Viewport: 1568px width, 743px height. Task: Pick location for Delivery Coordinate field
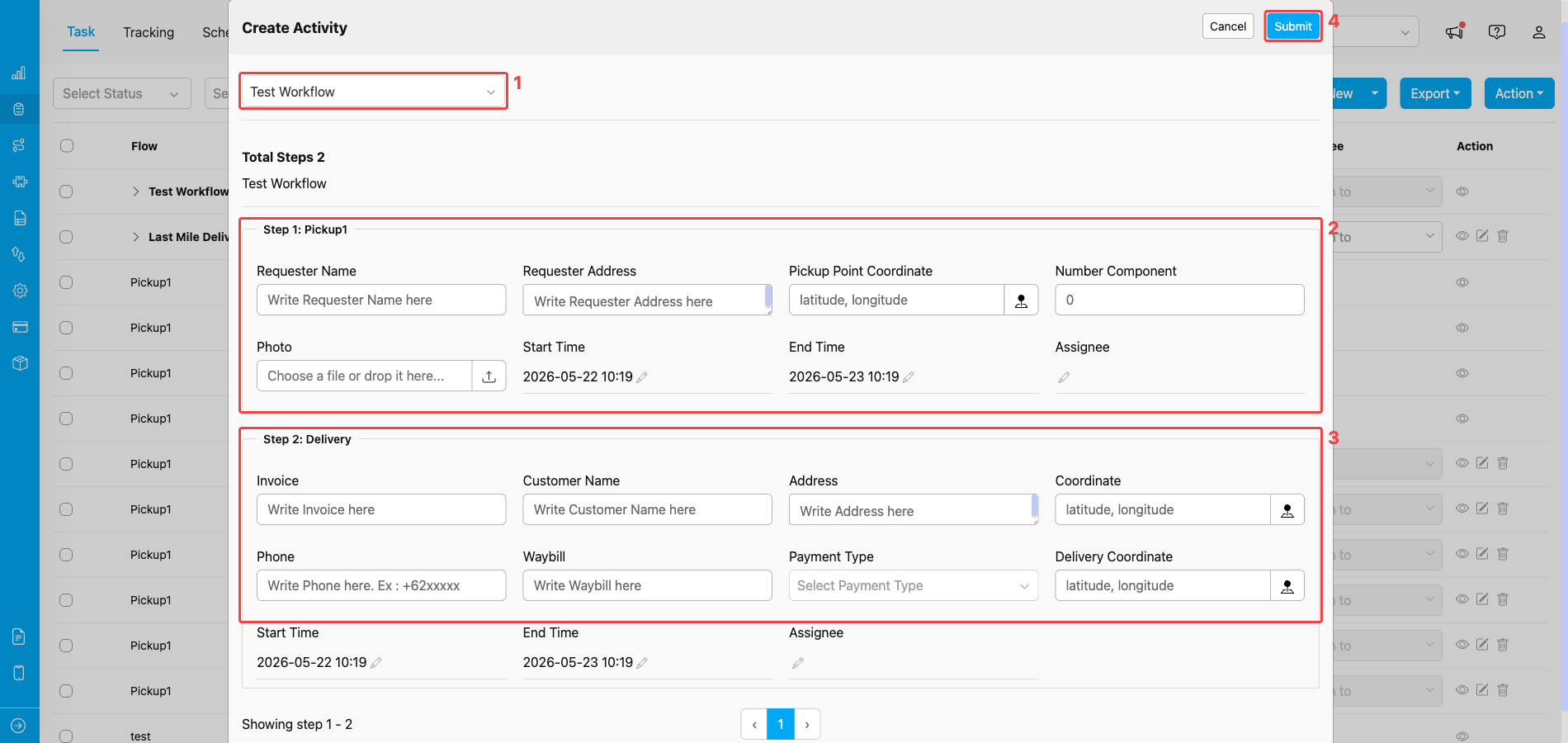click(x=1287, y=586)
